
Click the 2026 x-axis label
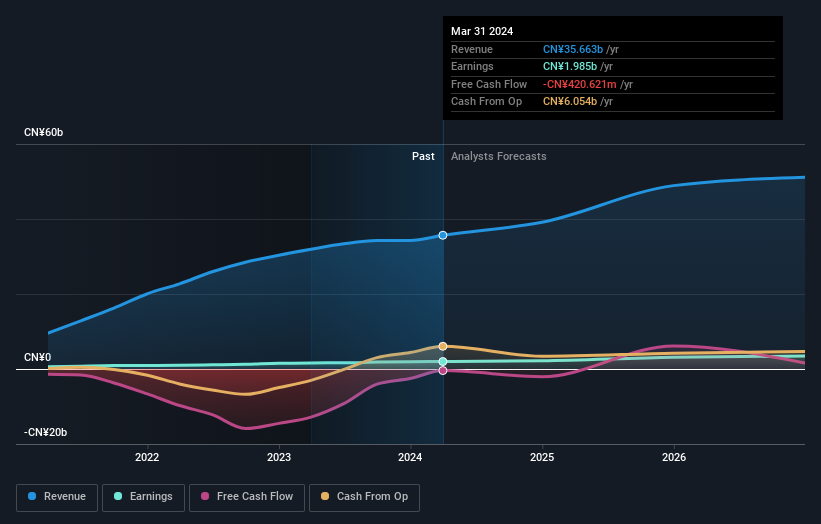[674, 457]
